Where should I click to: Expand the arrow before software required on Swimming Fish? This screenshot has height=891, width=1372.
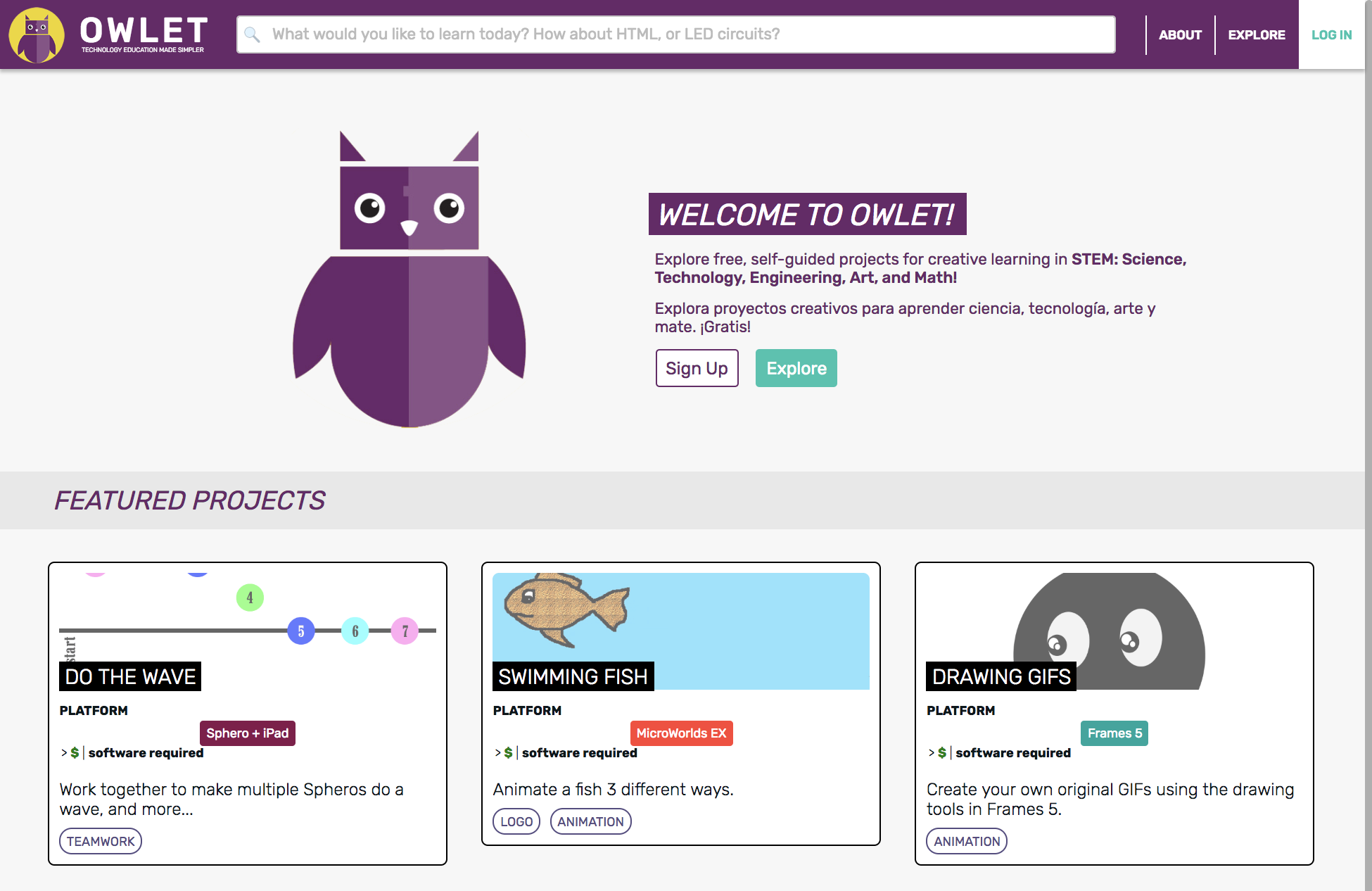pyautogui.click(x=497, y=753)
